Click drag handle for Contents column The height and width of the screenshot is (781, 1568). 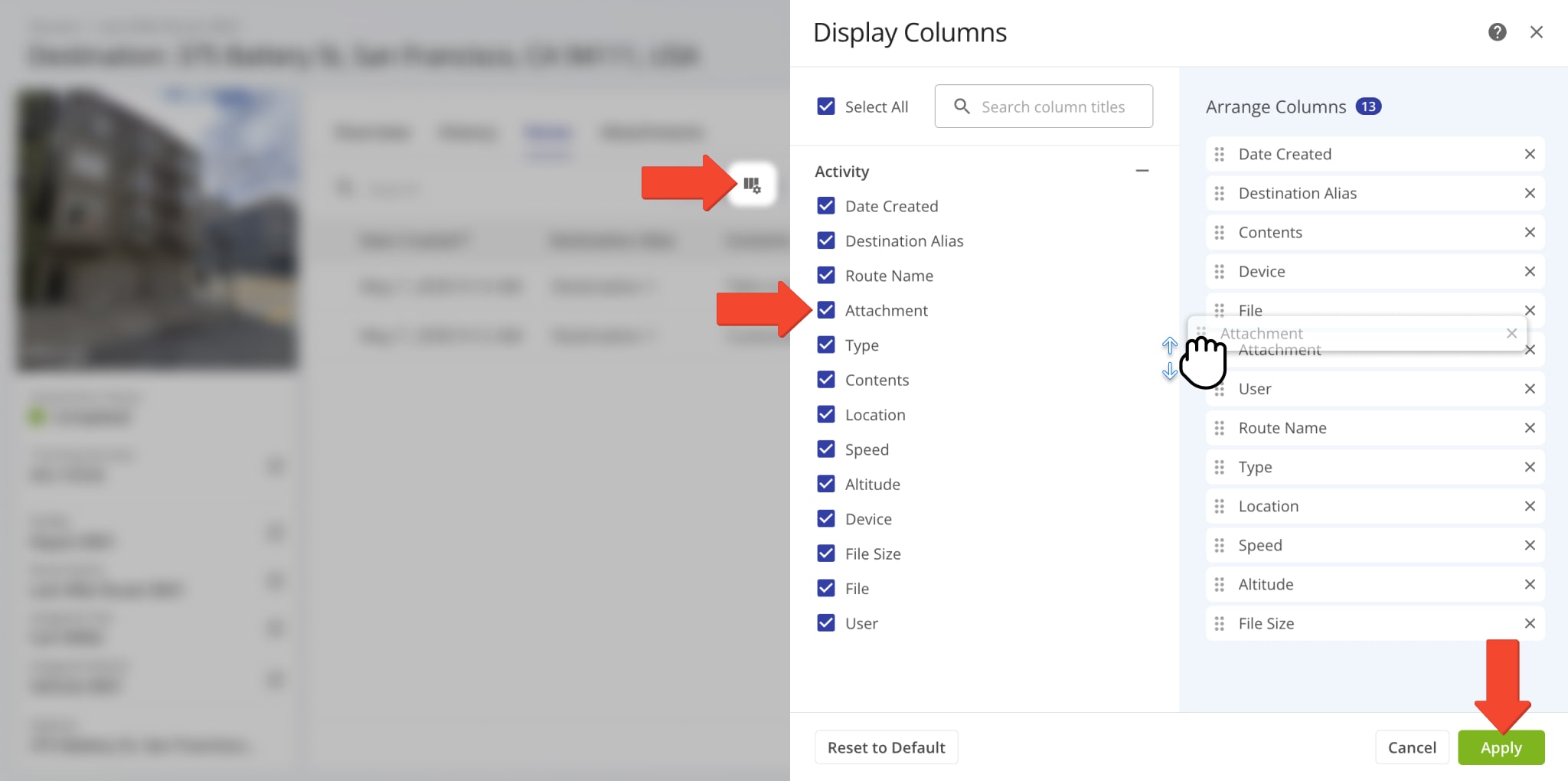coord(1220,233)
